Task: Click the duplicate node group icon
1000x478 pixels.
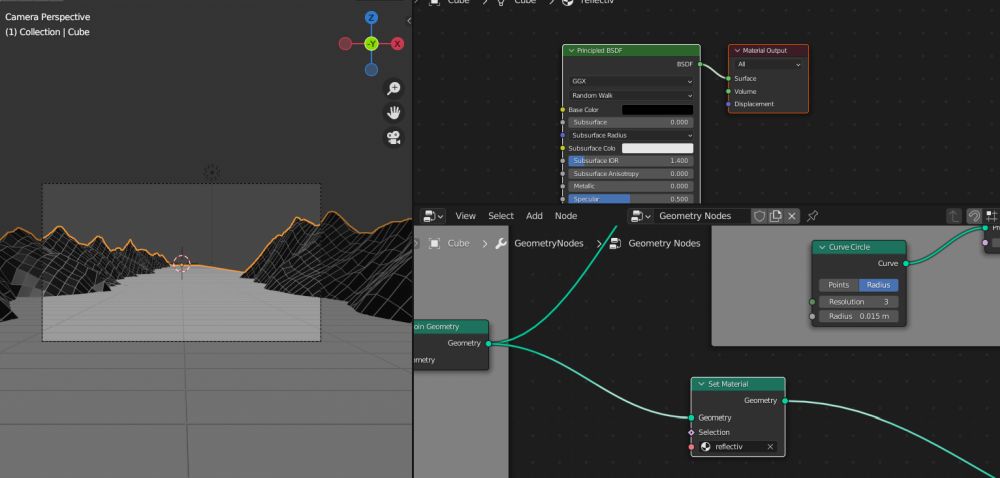Action: [776, 216]
